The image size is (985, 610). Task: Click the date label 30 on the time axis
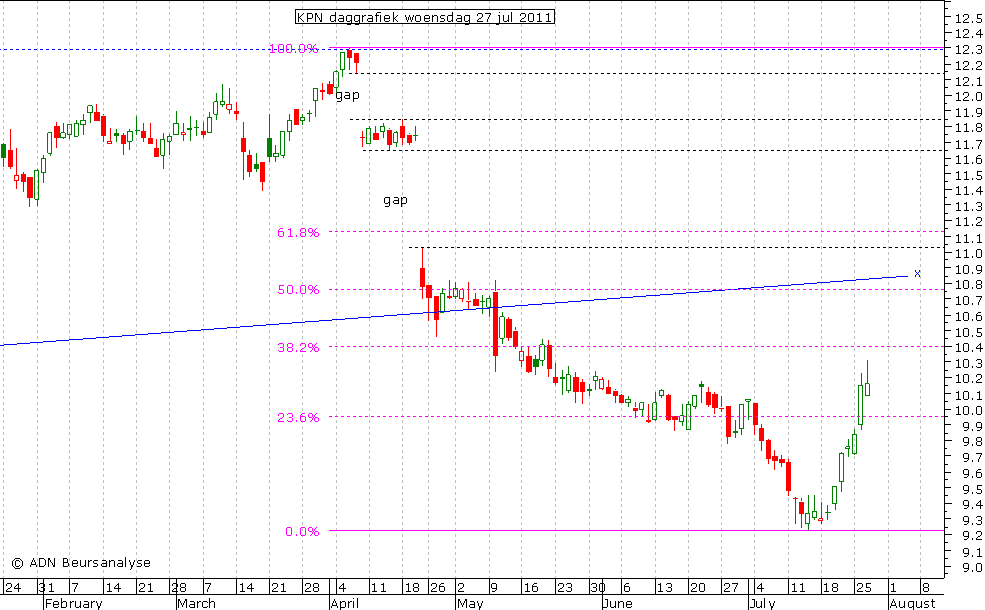point(597,588)
